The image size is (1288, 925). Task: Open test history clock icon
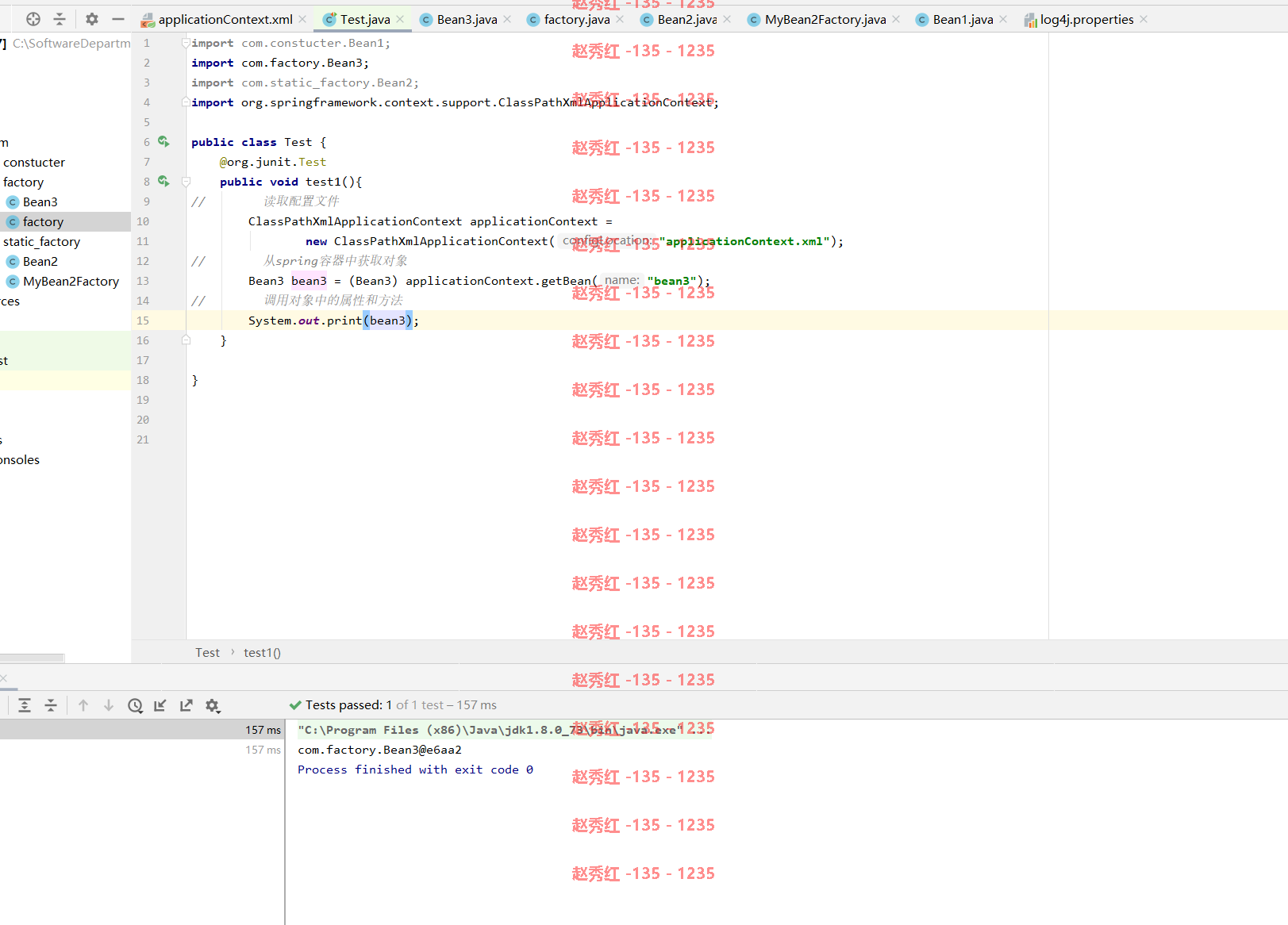pos(135,705)
